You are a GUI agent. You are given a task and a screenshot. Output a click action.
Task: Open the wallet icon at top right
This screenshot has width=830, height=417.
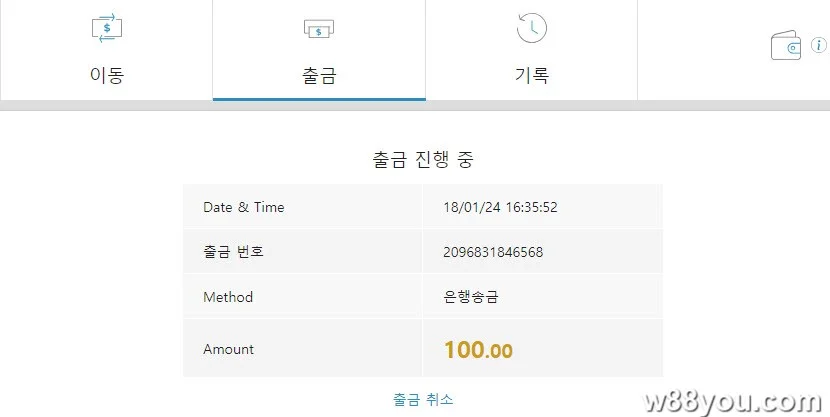tap(787, 46)
